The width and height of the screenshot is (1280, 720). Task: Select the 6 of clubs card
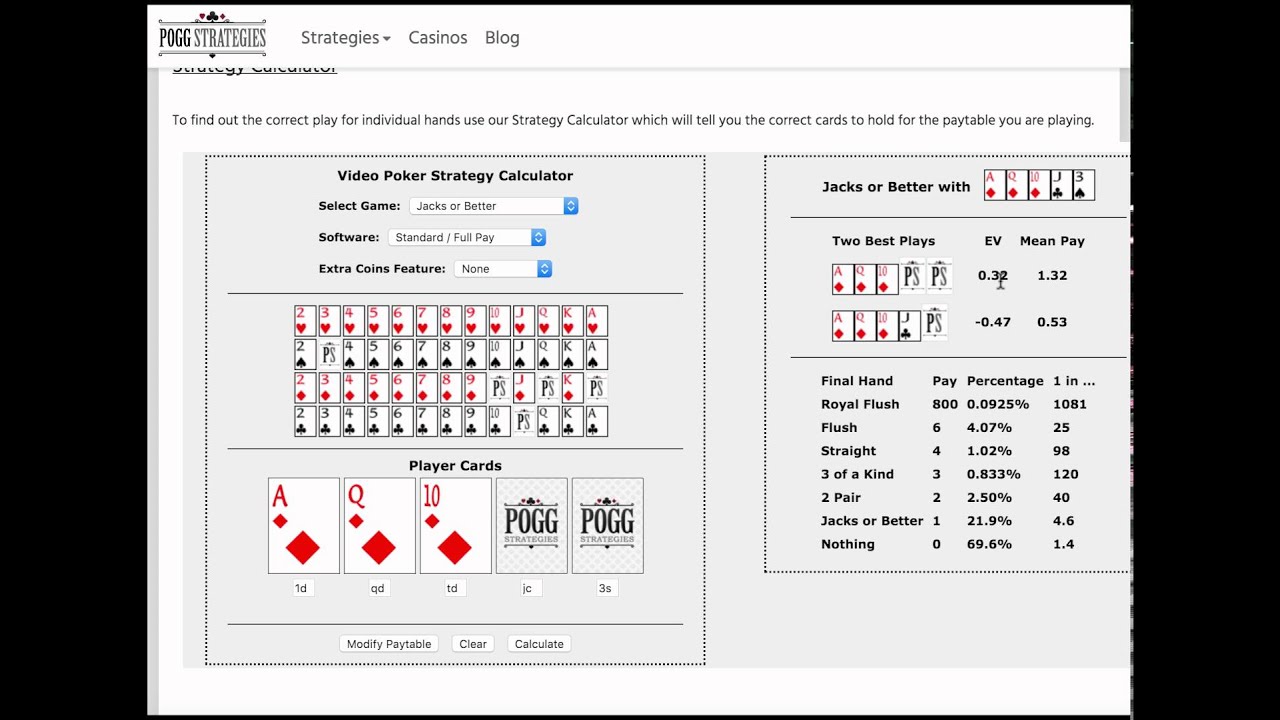tap(402, 421)
